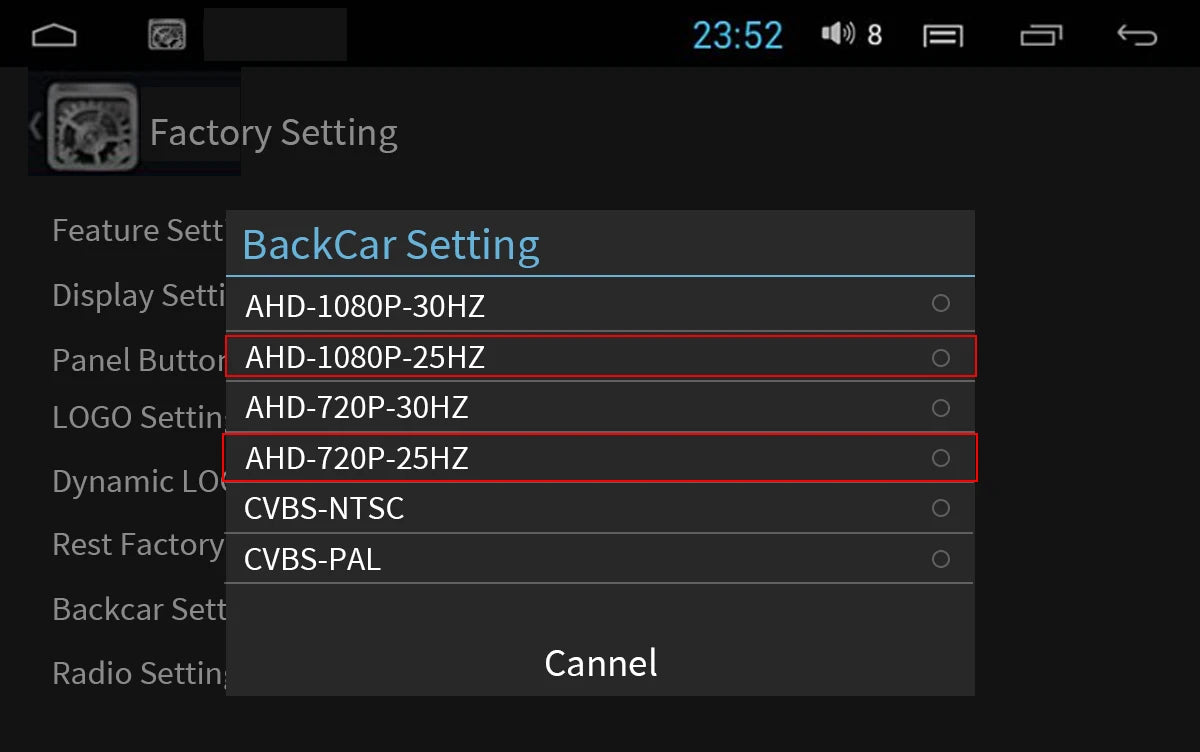
Task: Choose CVBS-PAL option
Action: pyautogui.click(x=600, y=559)
